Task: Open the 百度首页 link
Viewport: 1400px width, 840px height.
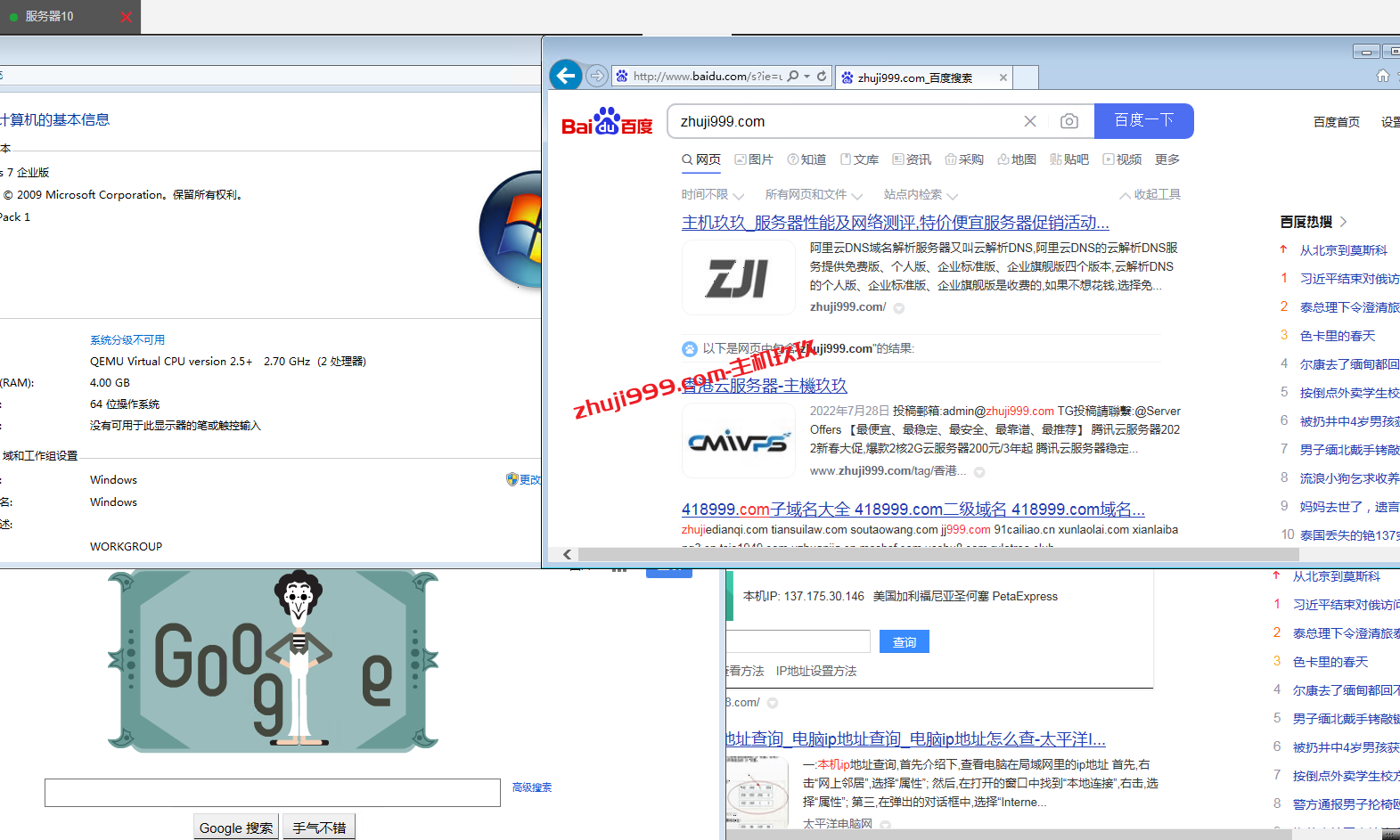Action: 1336,122
